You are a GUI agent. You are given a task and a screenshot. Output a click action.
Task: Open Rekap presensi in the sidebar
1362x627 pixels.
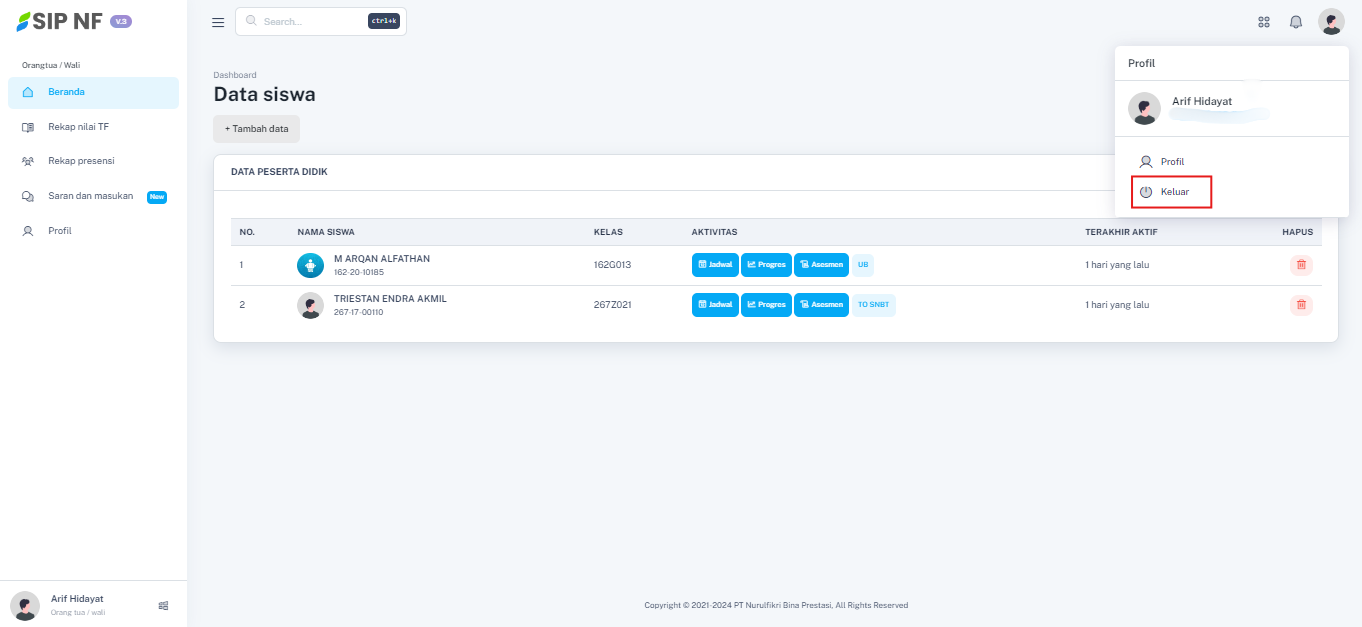point(81,161)
